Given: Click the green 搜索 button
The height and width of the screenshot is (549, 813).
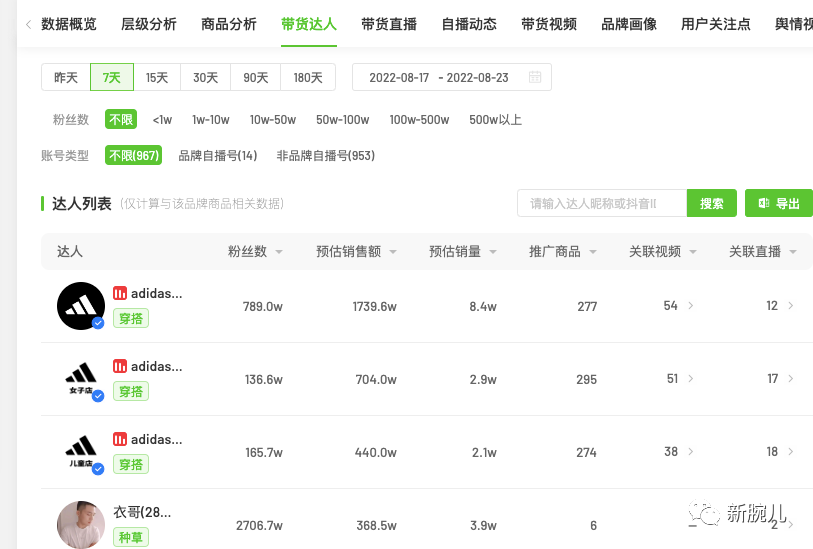Looking at the screenshot, I should pos(711,203).
